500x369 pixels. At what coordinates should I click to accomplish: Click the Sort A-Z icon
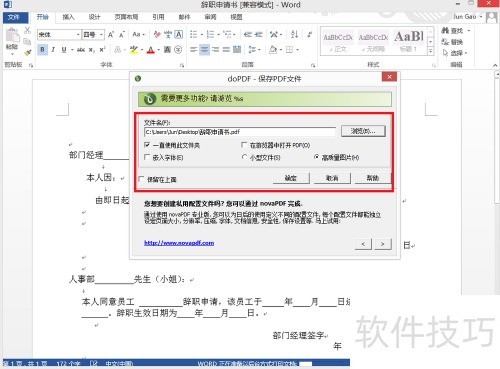pyautogui.click(x=294, y=34)
